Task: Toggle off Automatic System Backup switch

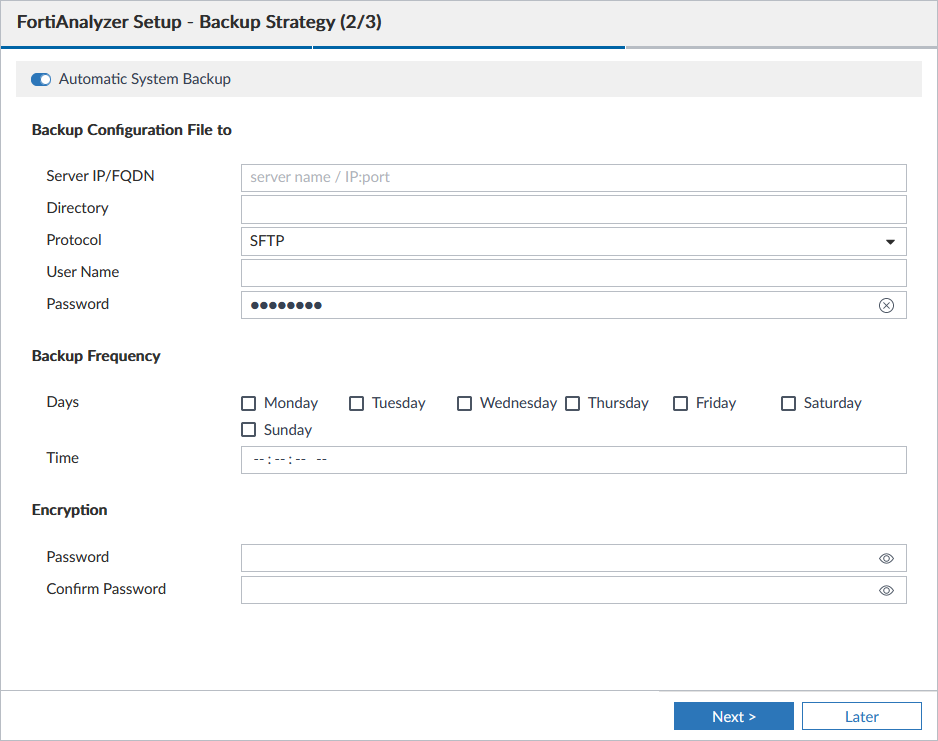Action: pos(41,79)
